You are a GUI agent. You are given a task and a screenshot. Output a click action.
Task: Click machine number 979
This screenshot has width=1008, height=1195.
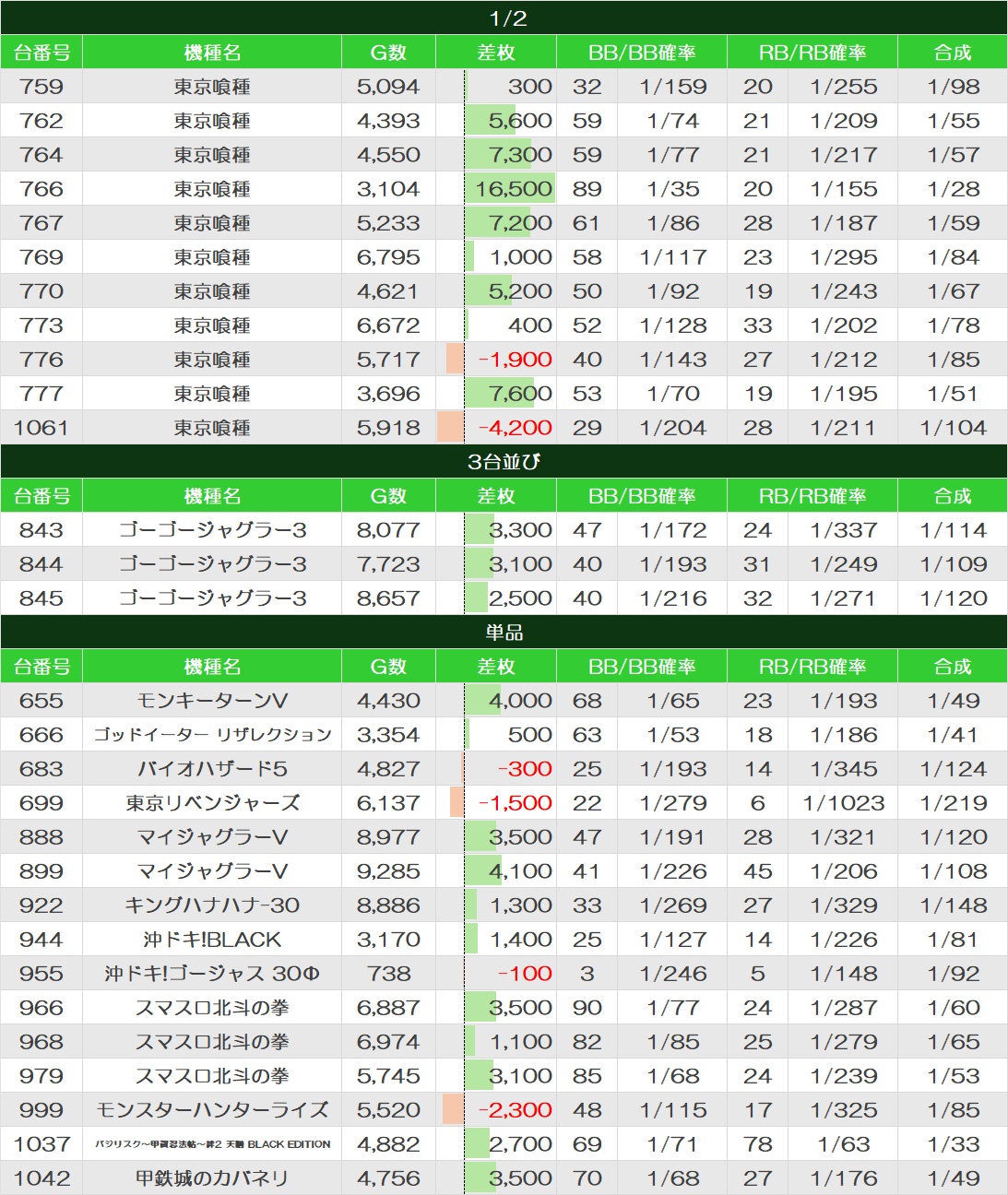(42, 1076)
